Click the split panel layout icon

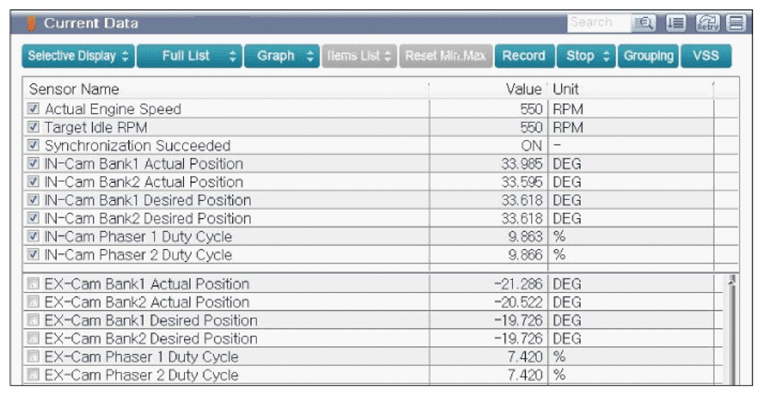pyautogui.click(x=736, y=23)
